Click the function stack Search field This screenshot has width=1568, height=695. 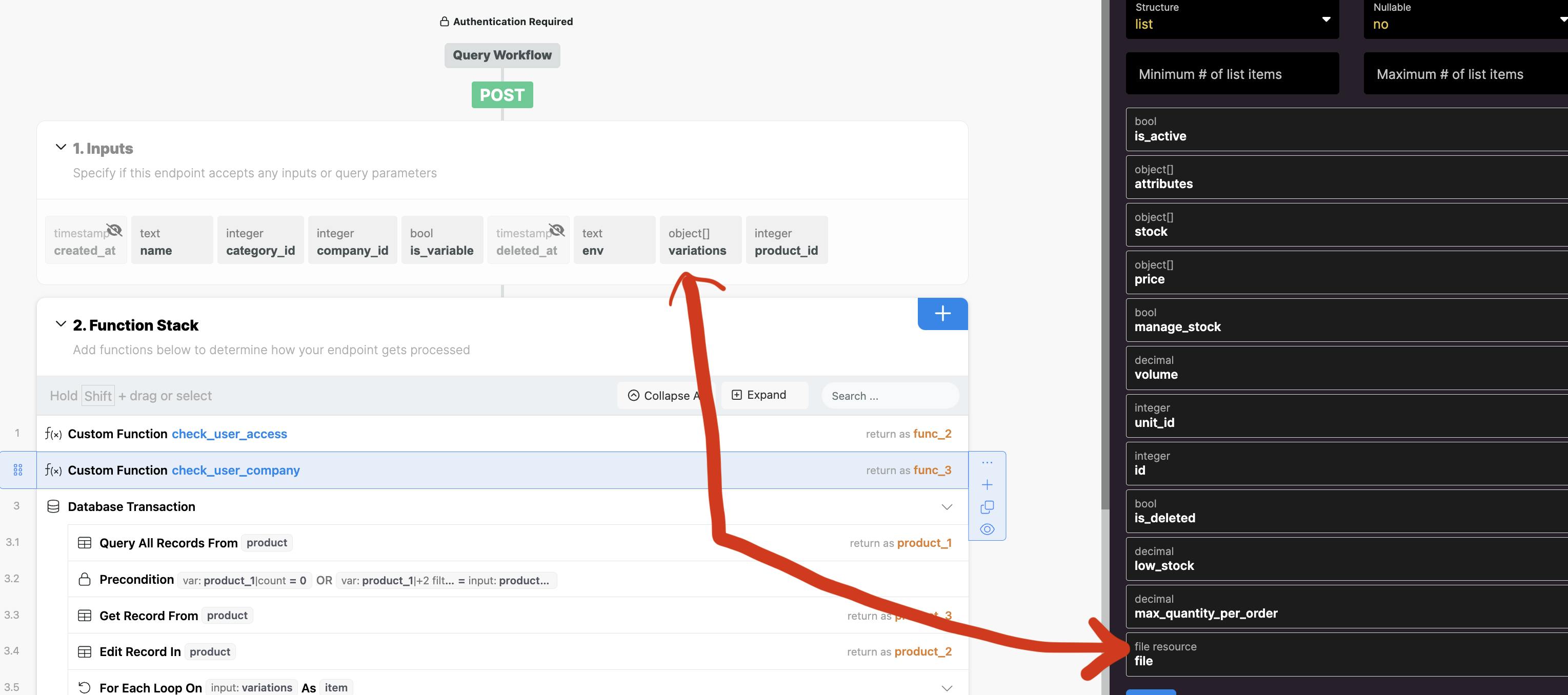tap(889, 396)
